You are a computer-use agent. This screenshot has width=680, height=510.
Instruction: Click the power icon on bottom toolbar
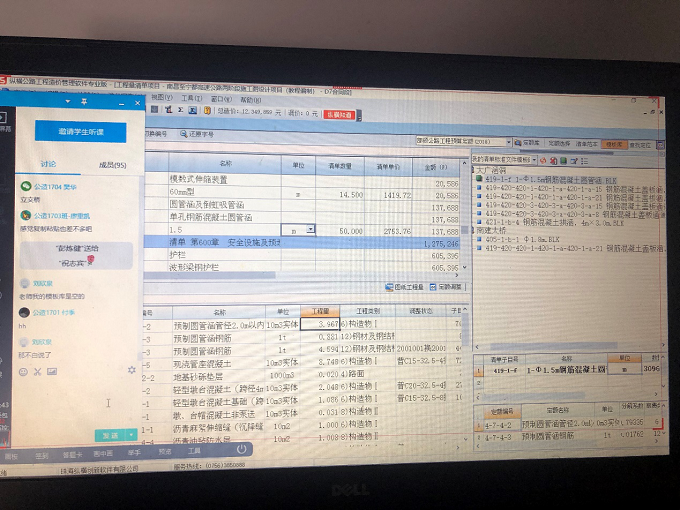(x=241, y=450)
